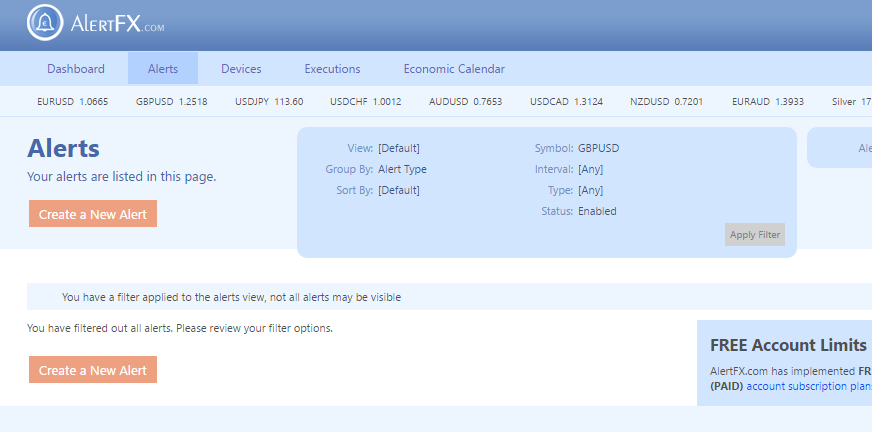The width and height of the screenshot is (872, 432).
Task: Change the Group By Alert Type option
Action: tap(402, 169)
